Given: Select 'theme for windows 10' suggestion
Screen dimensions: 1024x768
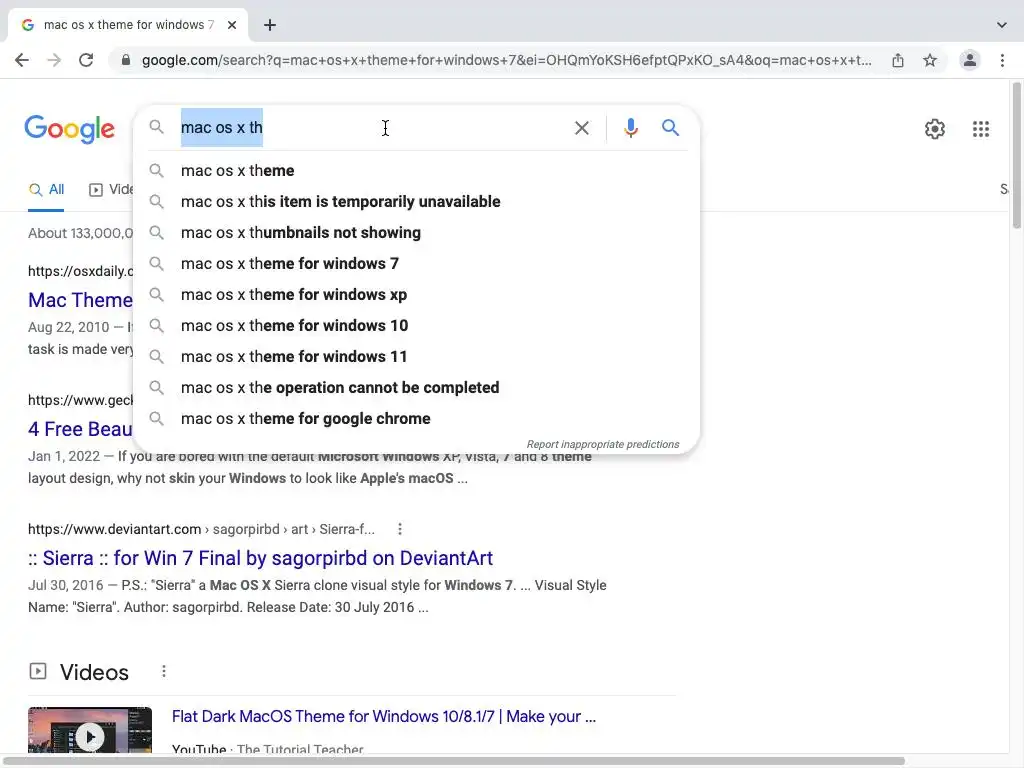Looking at the screenshot, I should pyautogui.click(x=417, y=326).
